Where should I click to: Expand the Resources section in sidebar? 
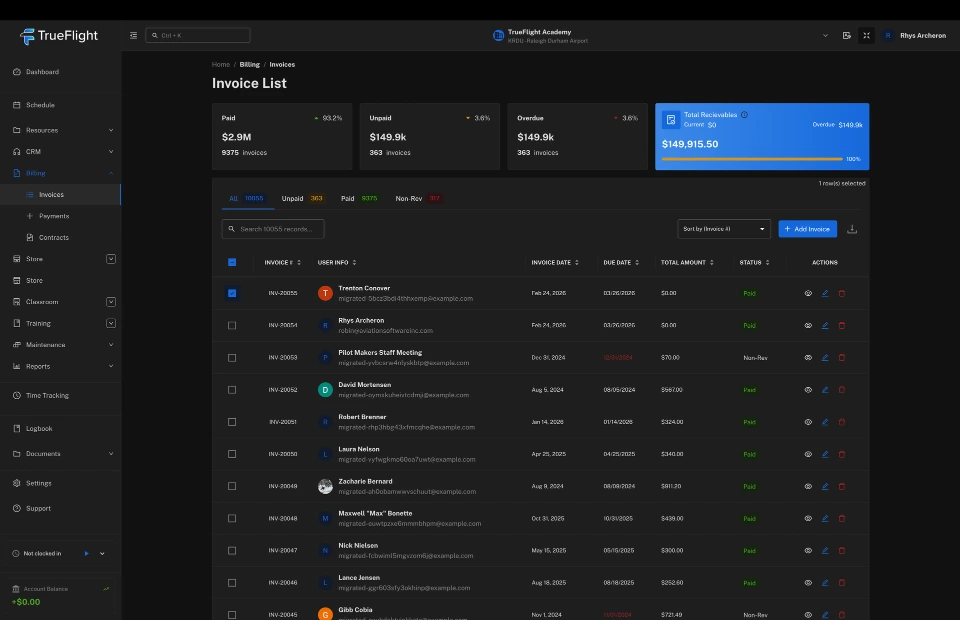[110, 130]
